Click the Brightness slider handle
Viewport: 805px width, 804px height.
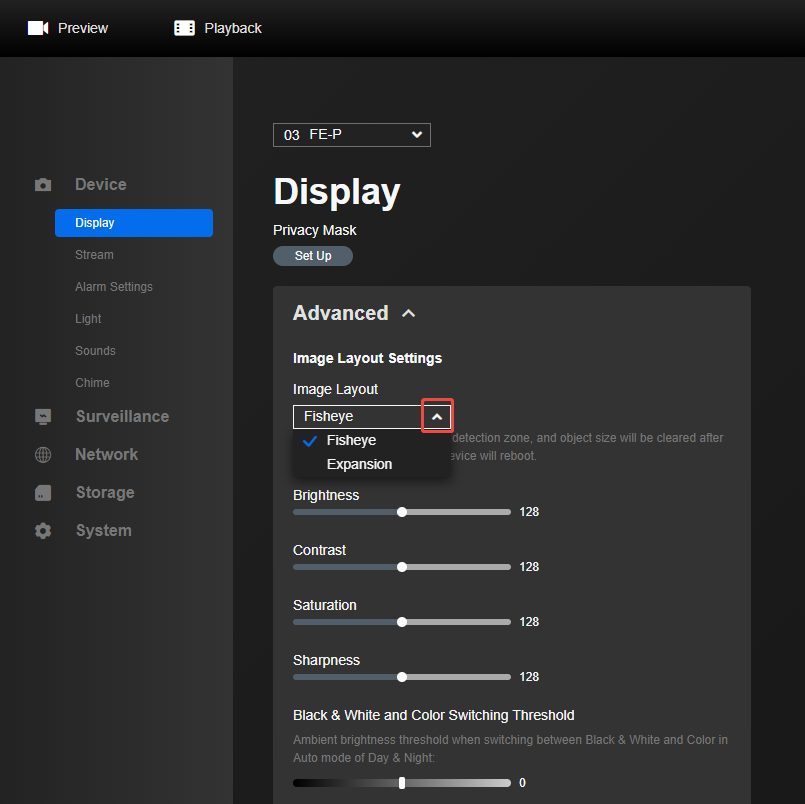pyautogui.click(x=402, y=512)
